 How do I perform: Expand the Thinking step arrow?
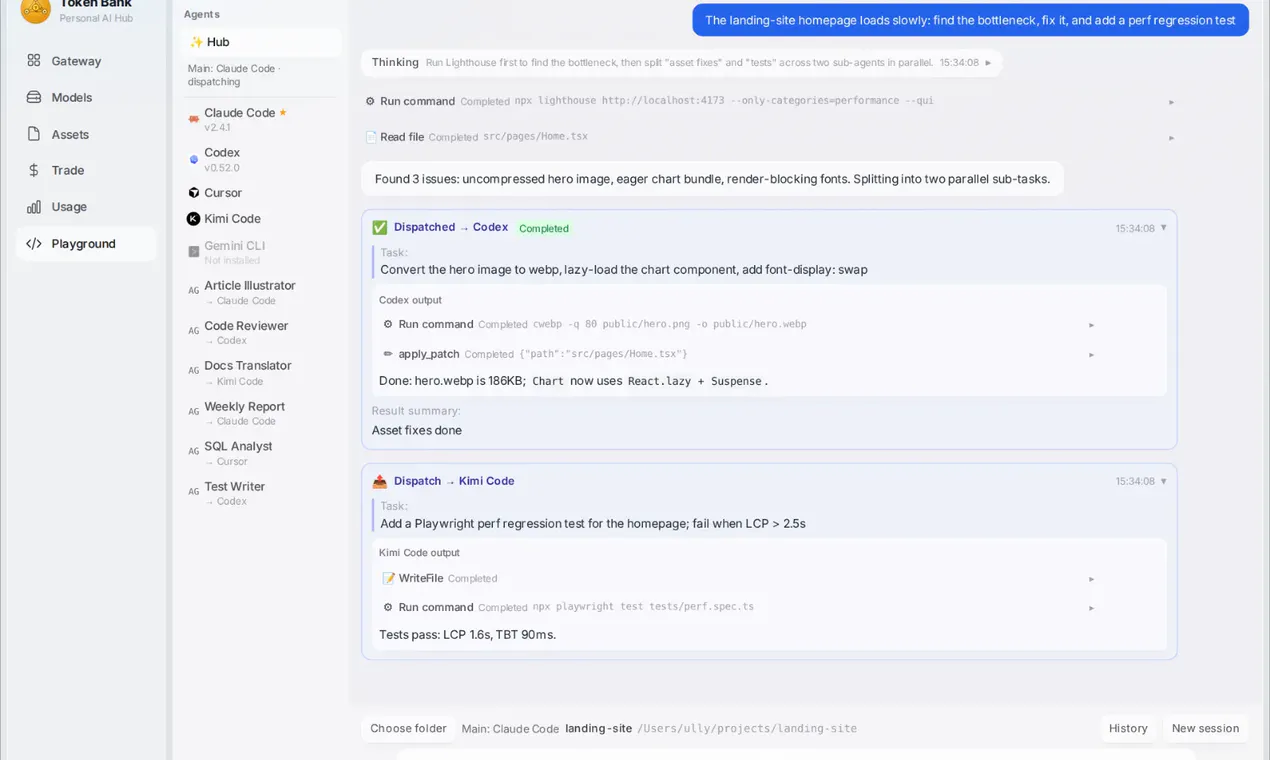pos(988,63)
